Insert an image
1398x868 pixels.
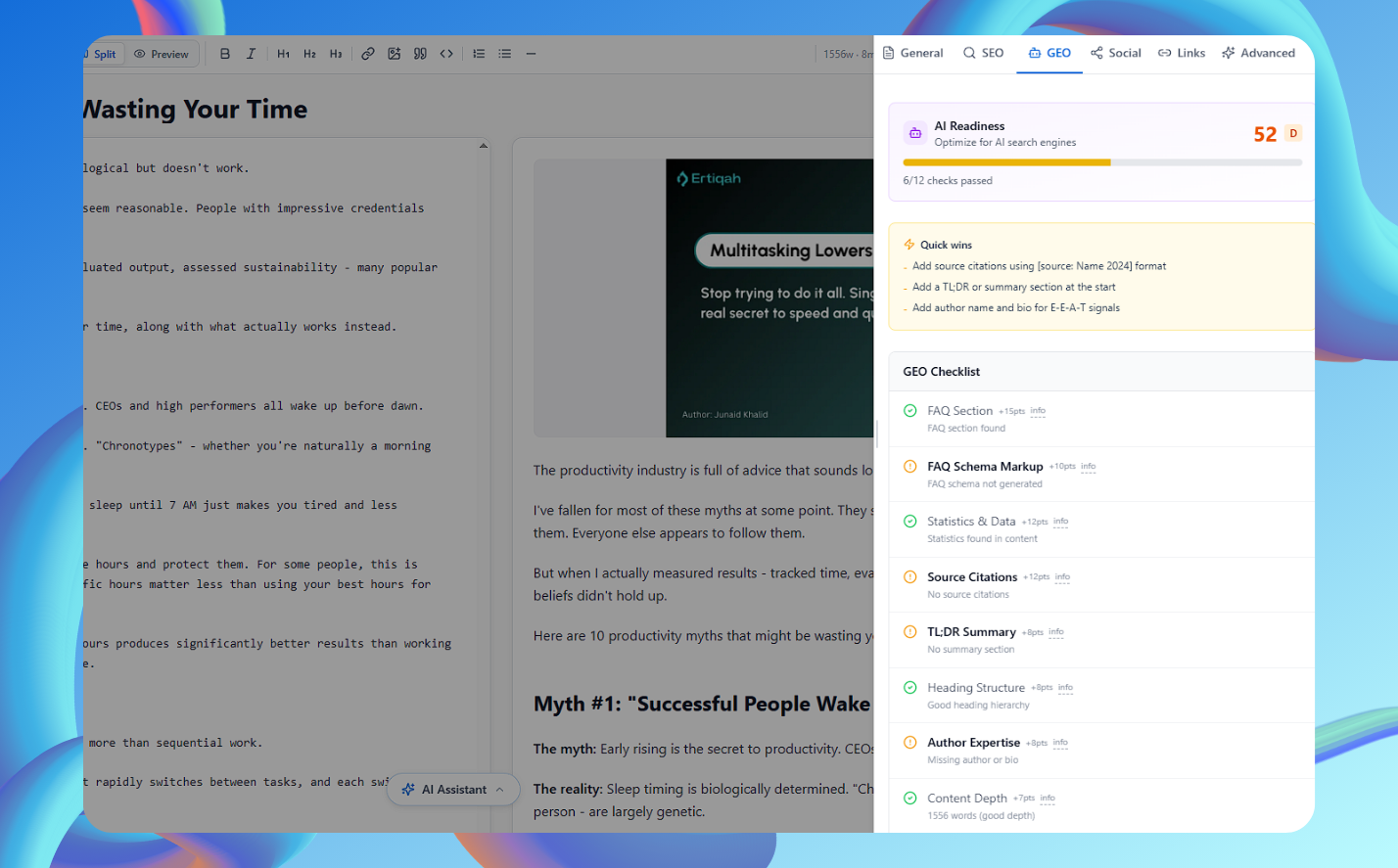pyautogui.click(x=394, y=54)
